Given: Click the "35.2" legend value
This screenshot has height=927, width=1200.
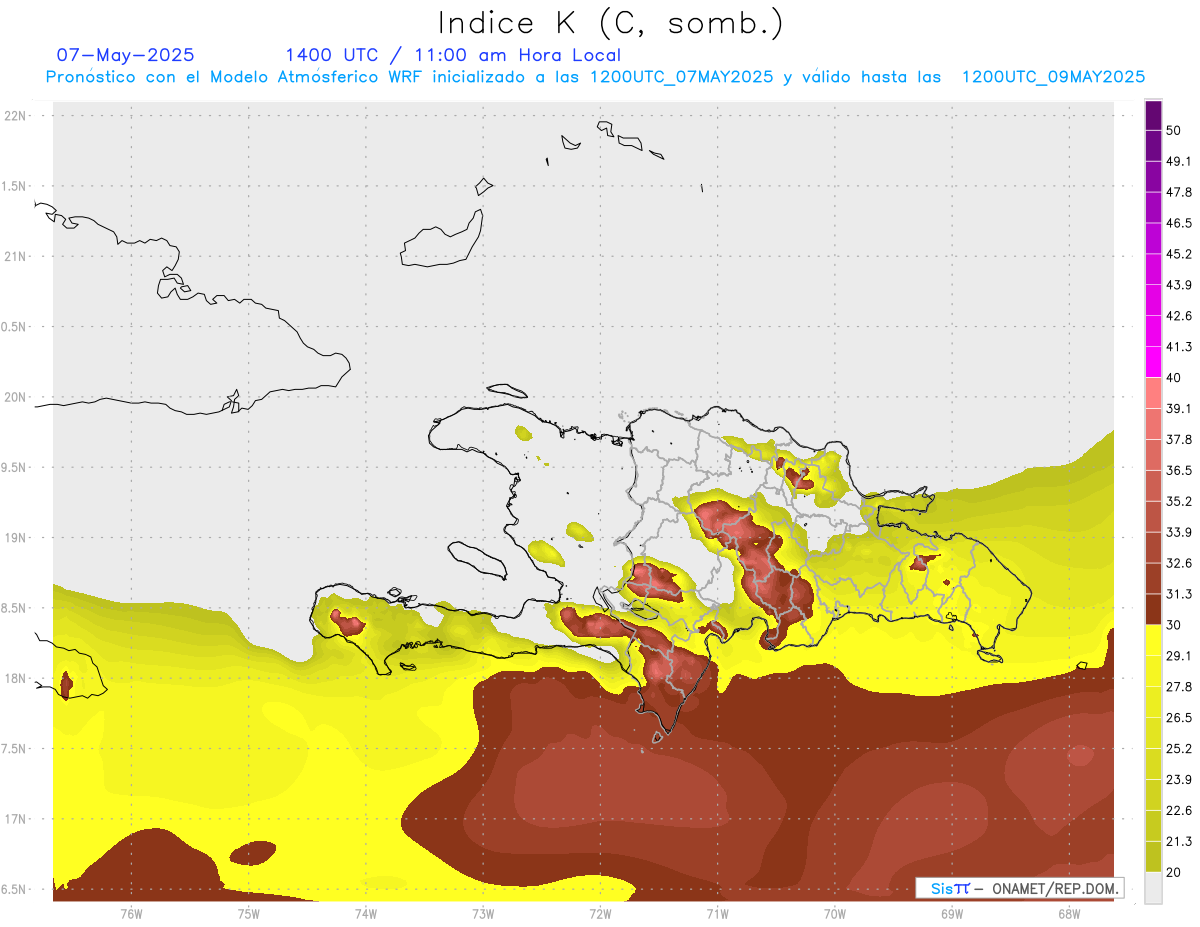Looking at the screenshot, I should tap(1179, 501).
